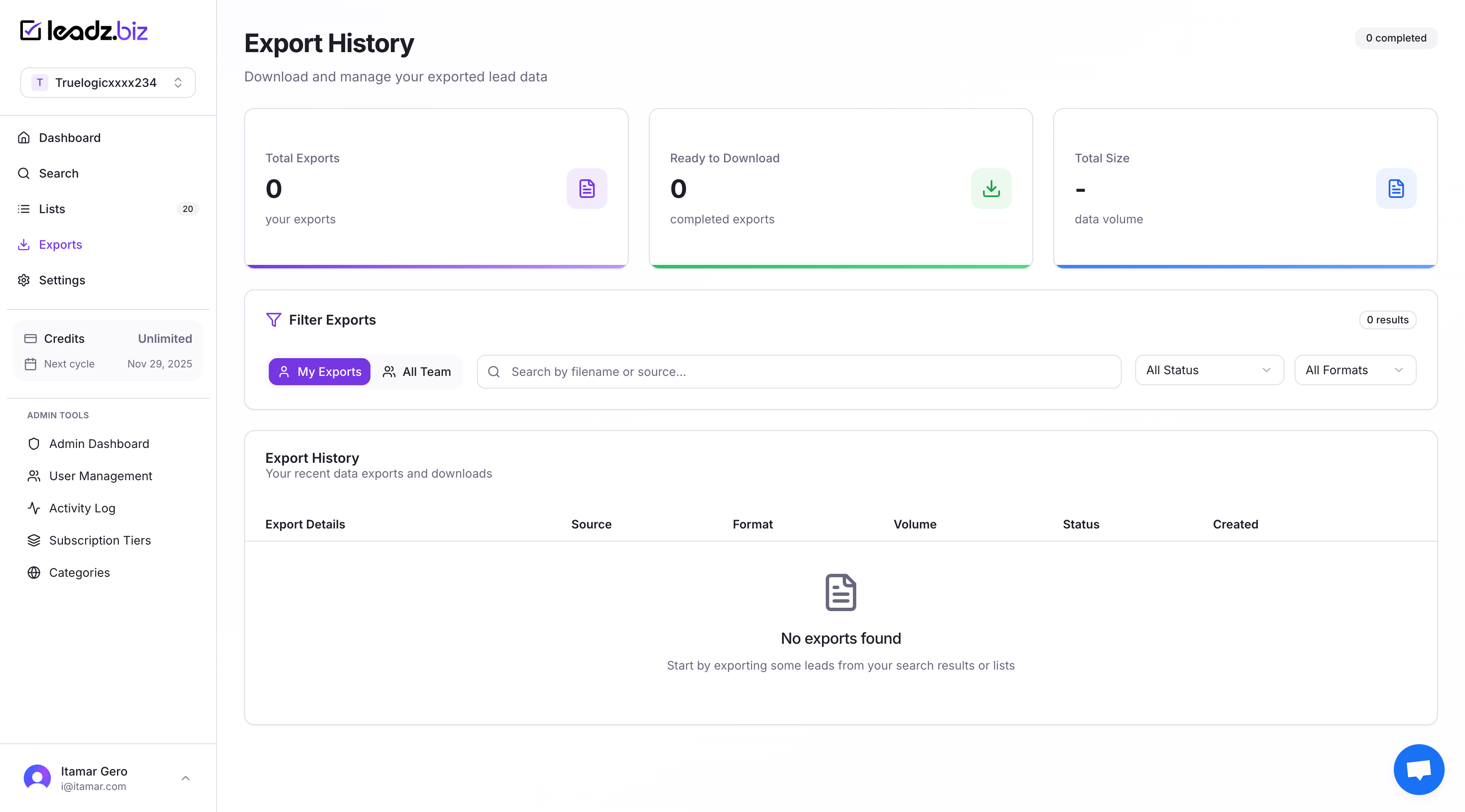Click the leadz.biz logo
1465x812 pixels.
tap(84, 31)
